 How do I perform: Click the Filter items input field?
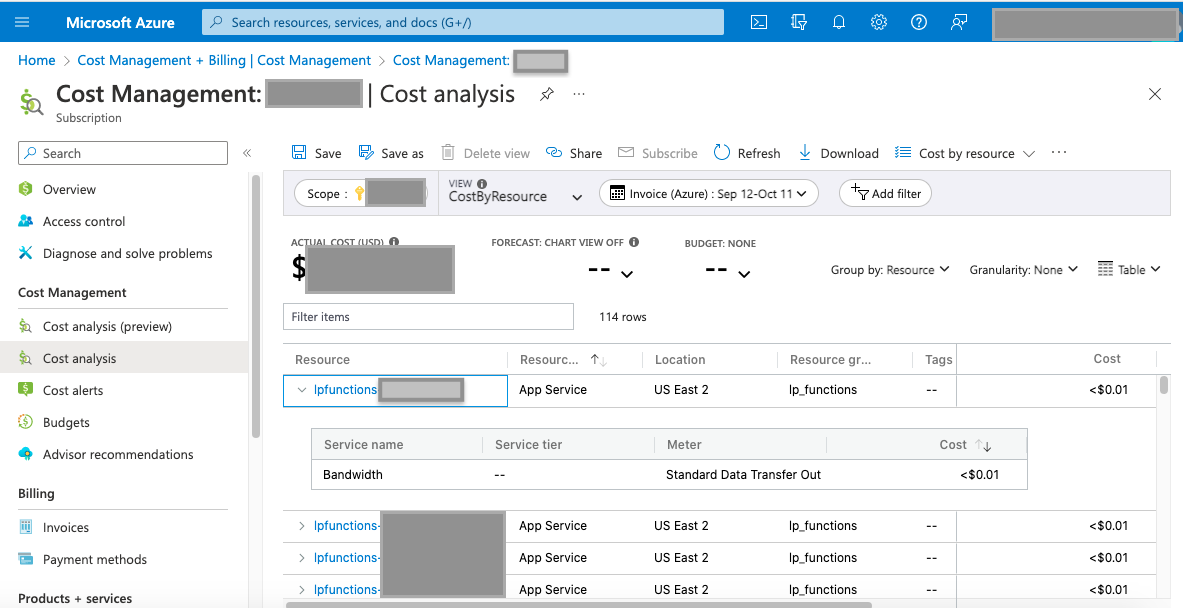point(429,317)
